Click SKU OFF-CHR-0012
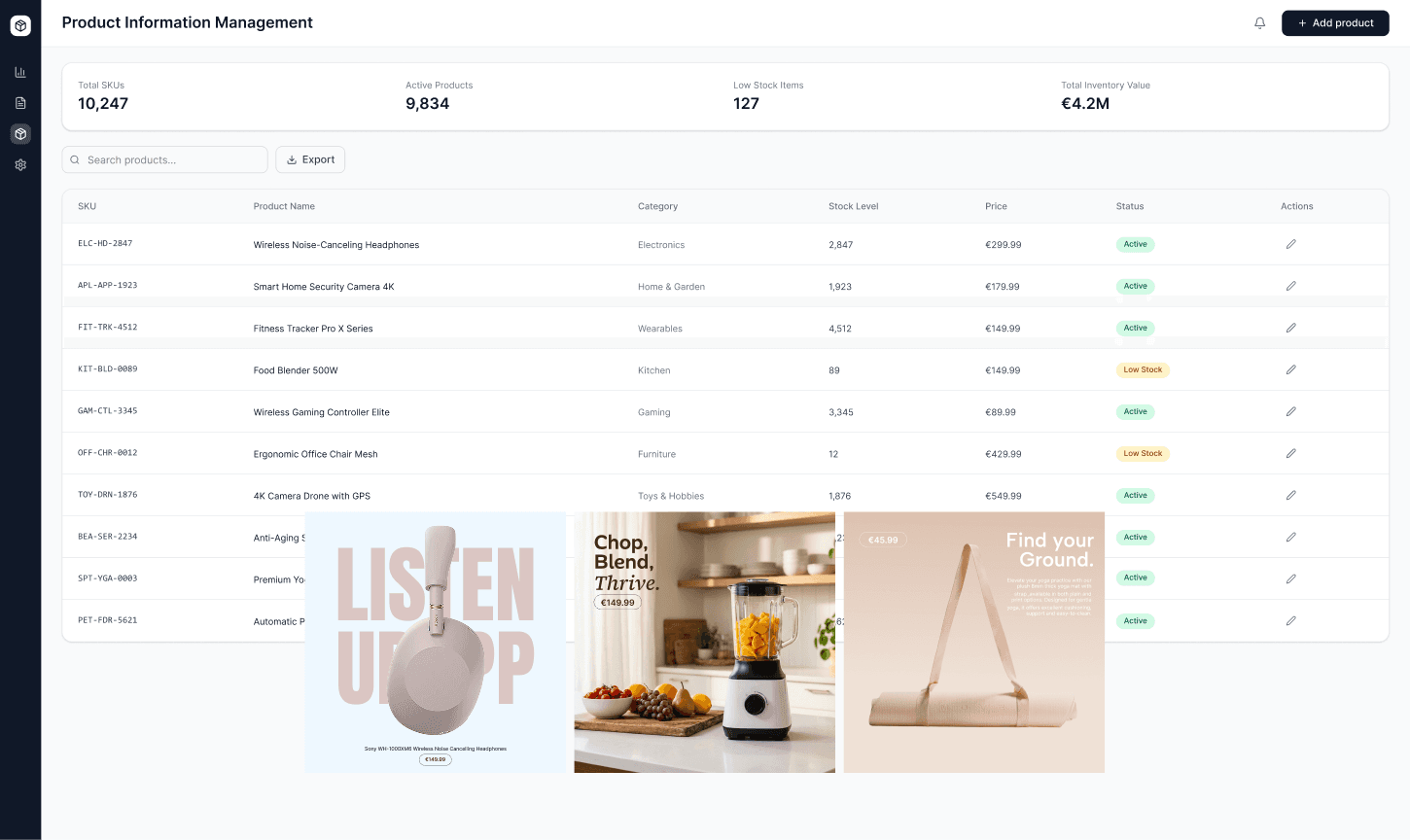1410x840 pixels. click(x=108, y=453)
